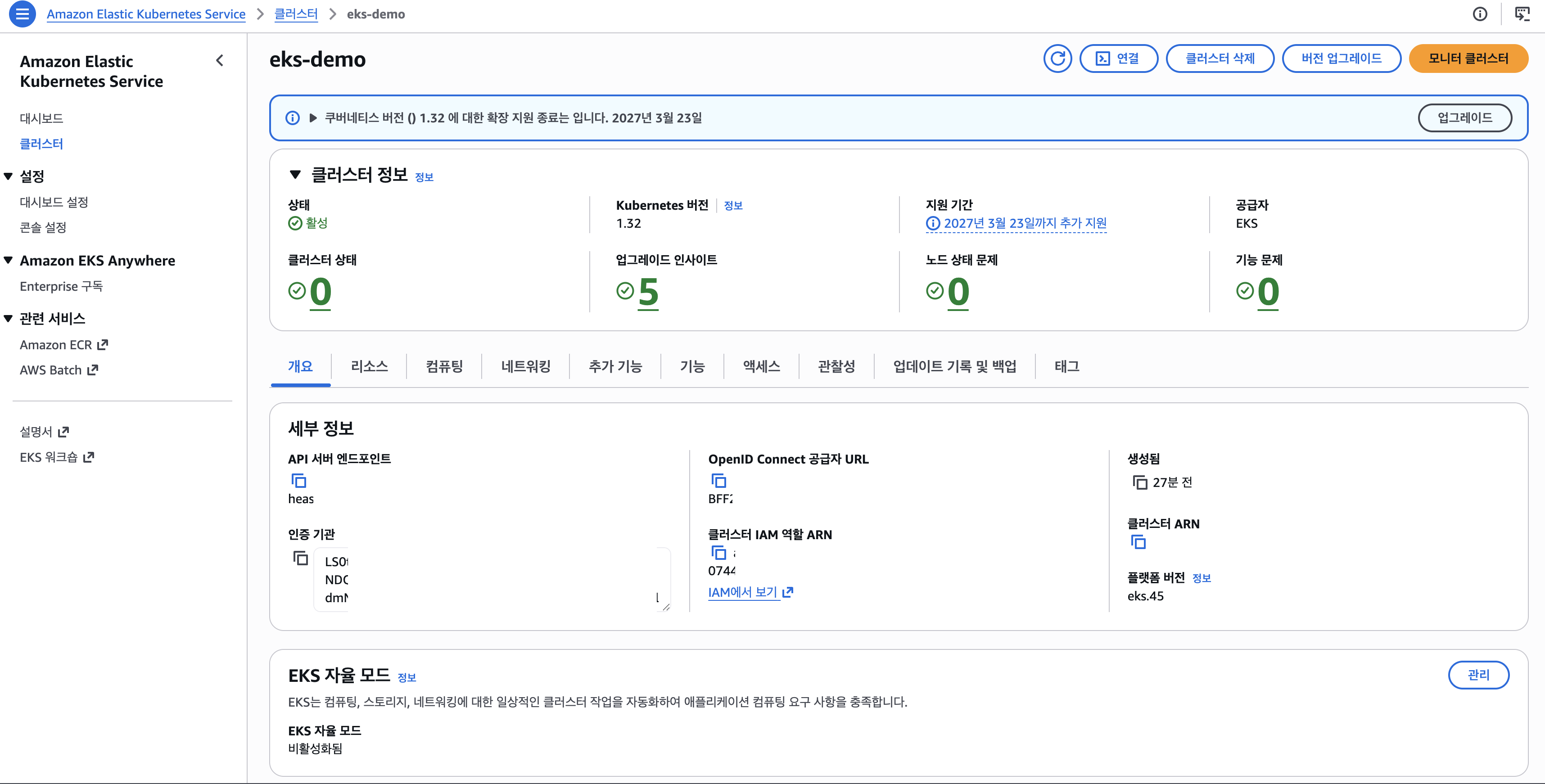The width and height of the screenshot is (1545, 784).
Task: Collapse the Amazon EKS Anywhere sidebar section
Action: click(9, 260)
